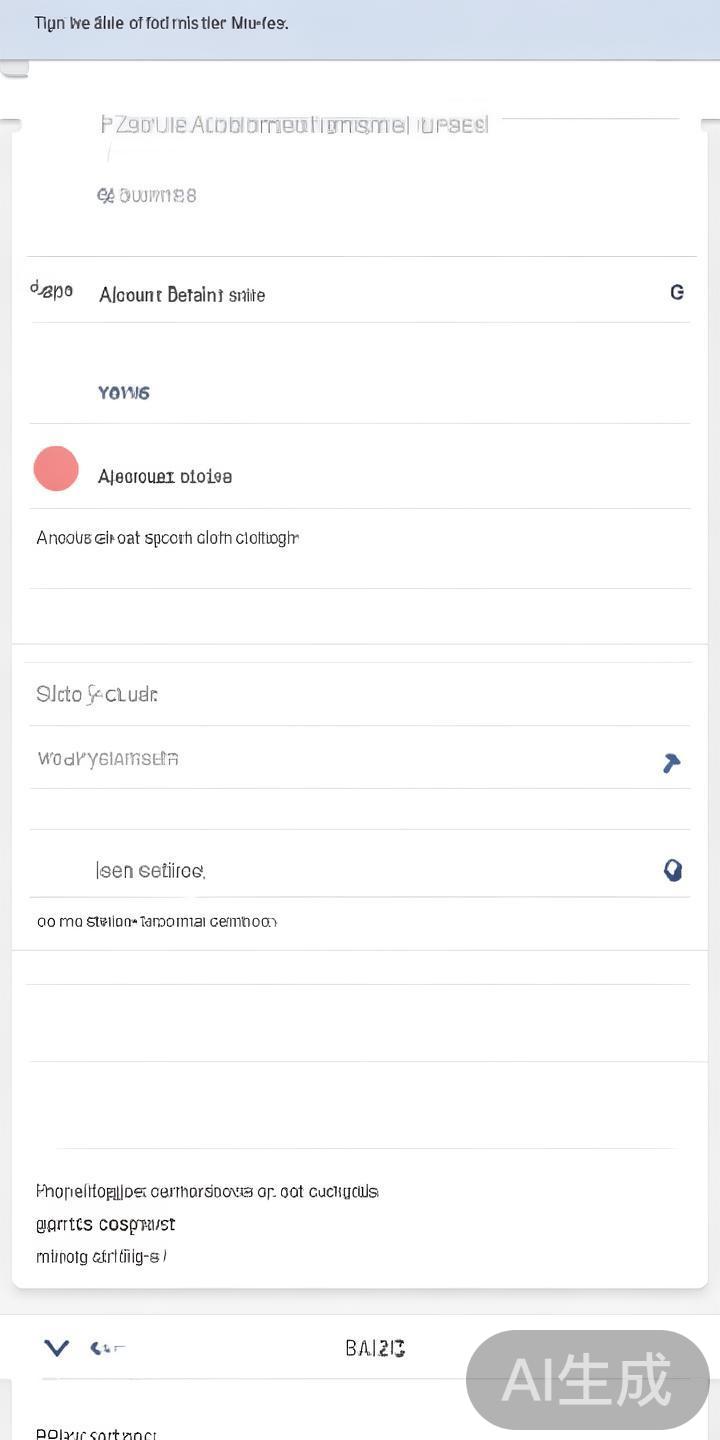Select the "Ajeorouer otoioe" list item
The width and height of the screenshot is (720, 1440).
point(165,477)
